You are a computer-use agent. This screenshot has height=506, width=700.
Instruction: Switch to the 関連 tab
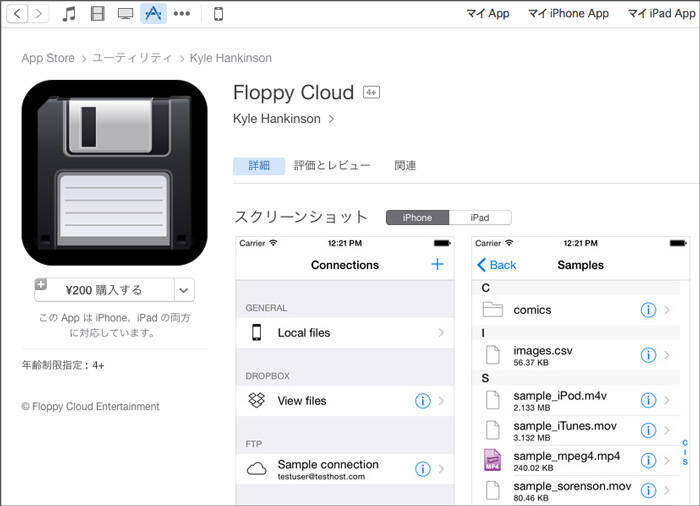click(405, 166)
